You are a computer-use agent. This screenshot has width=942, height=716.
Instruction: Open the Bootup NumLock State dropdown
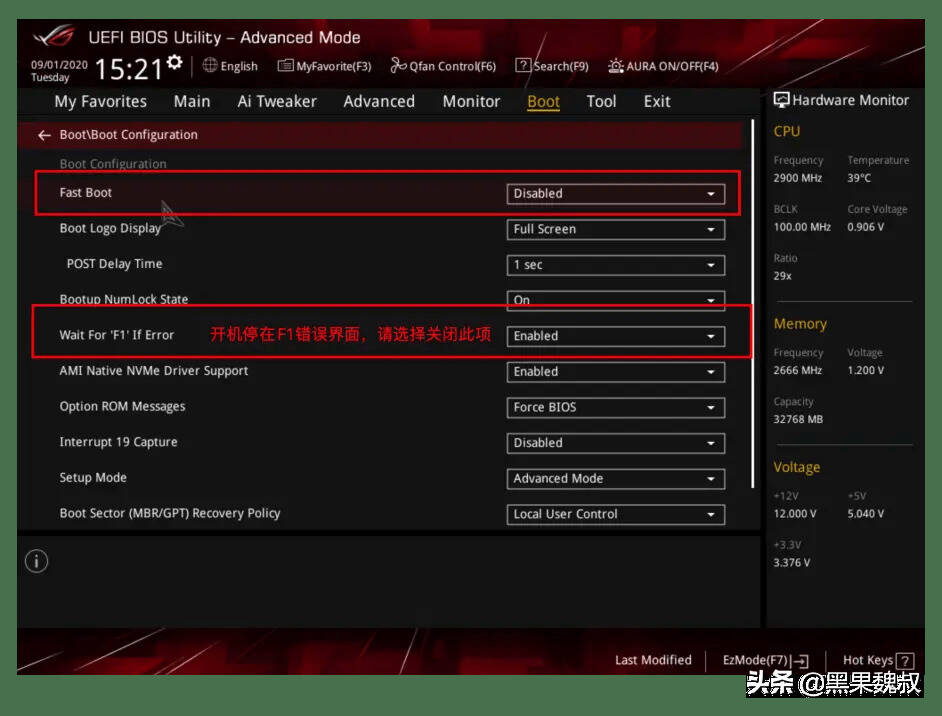[x=616, y=300]
